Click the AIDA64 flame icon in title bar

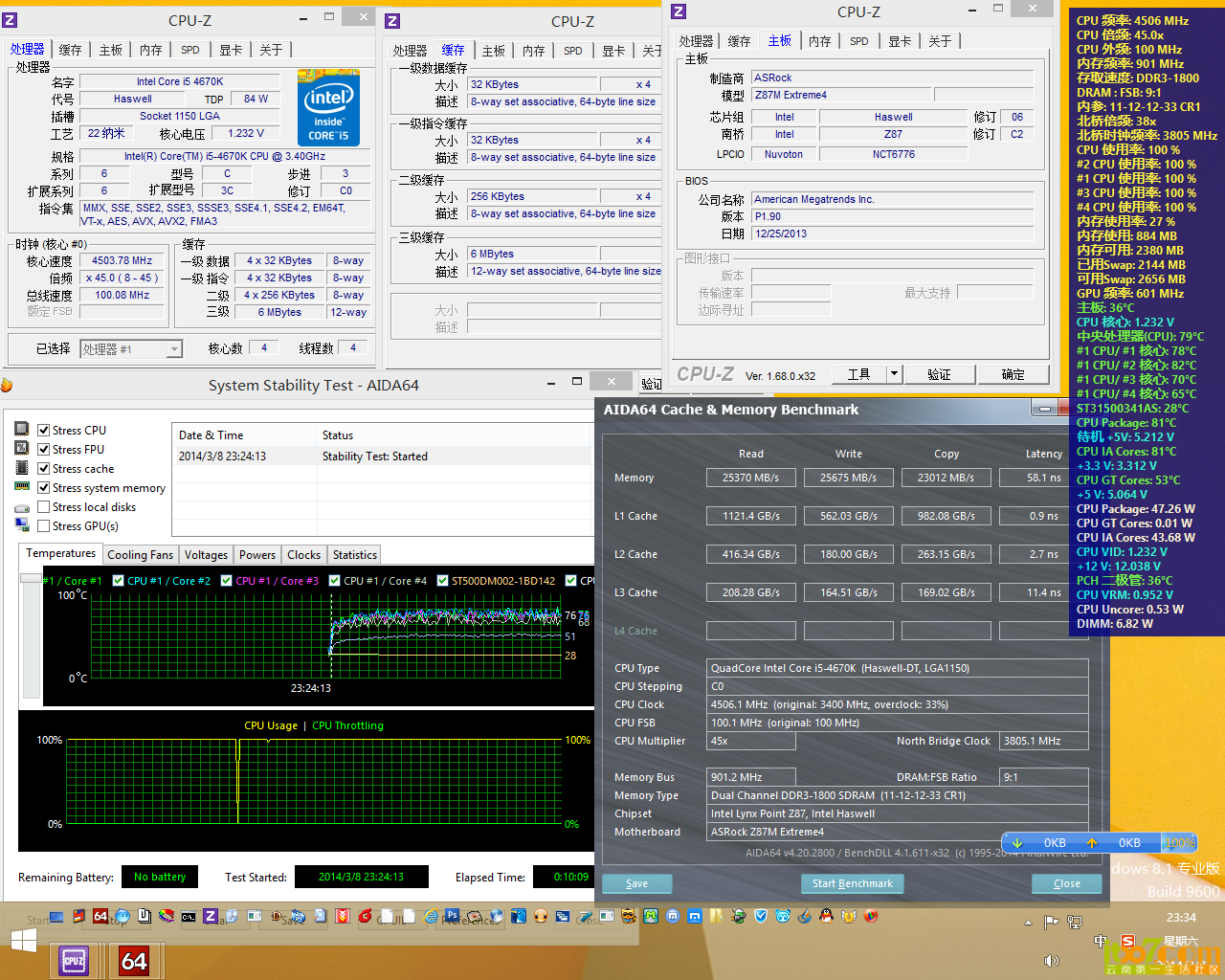tap(5, 385)
